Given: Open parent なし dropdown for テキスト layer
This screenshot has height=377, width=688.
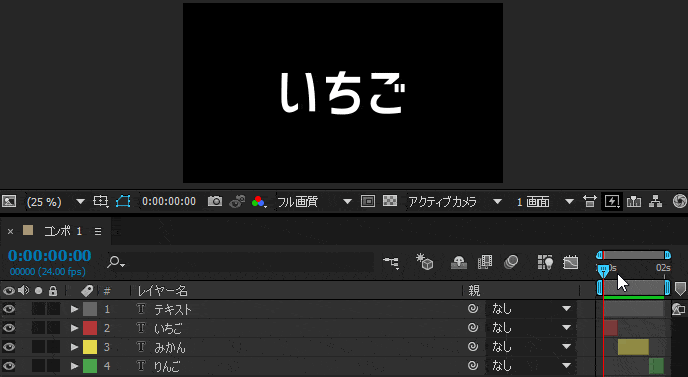Looking at the screenshot, I should pyautogui.click(x=531, y=309).
